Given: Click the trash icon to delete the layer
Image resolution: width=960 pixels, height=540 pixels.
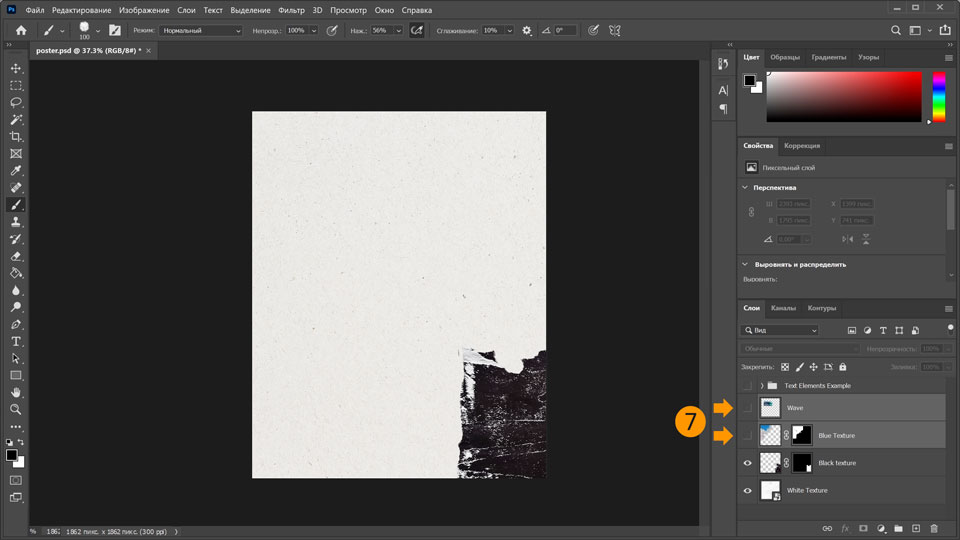Looking at the screenshot, I should 934,528.
